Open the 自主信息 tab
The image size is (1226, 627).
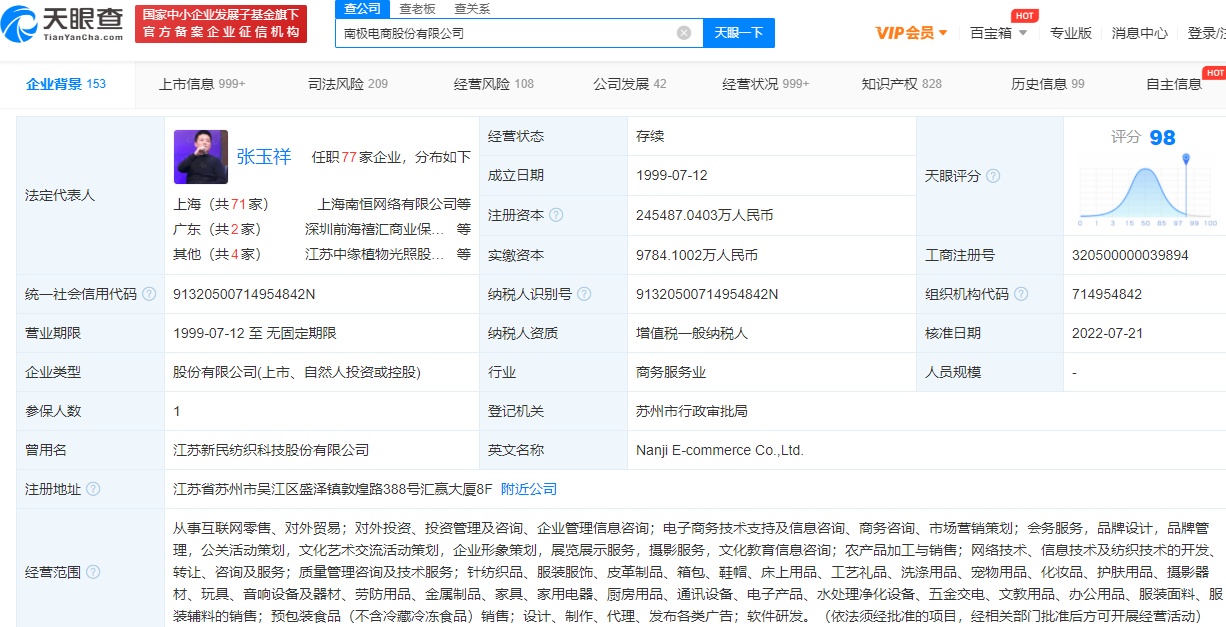click(x=1174, y=84)
